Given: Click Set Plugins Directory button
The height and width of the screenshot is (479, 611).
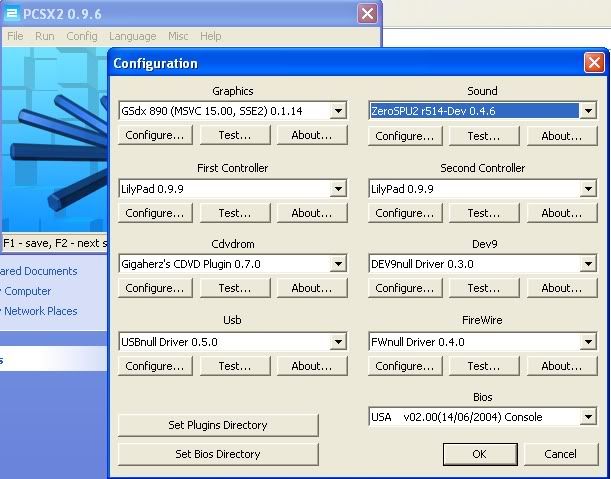Looking at the screenshot, I should (218, 425).
